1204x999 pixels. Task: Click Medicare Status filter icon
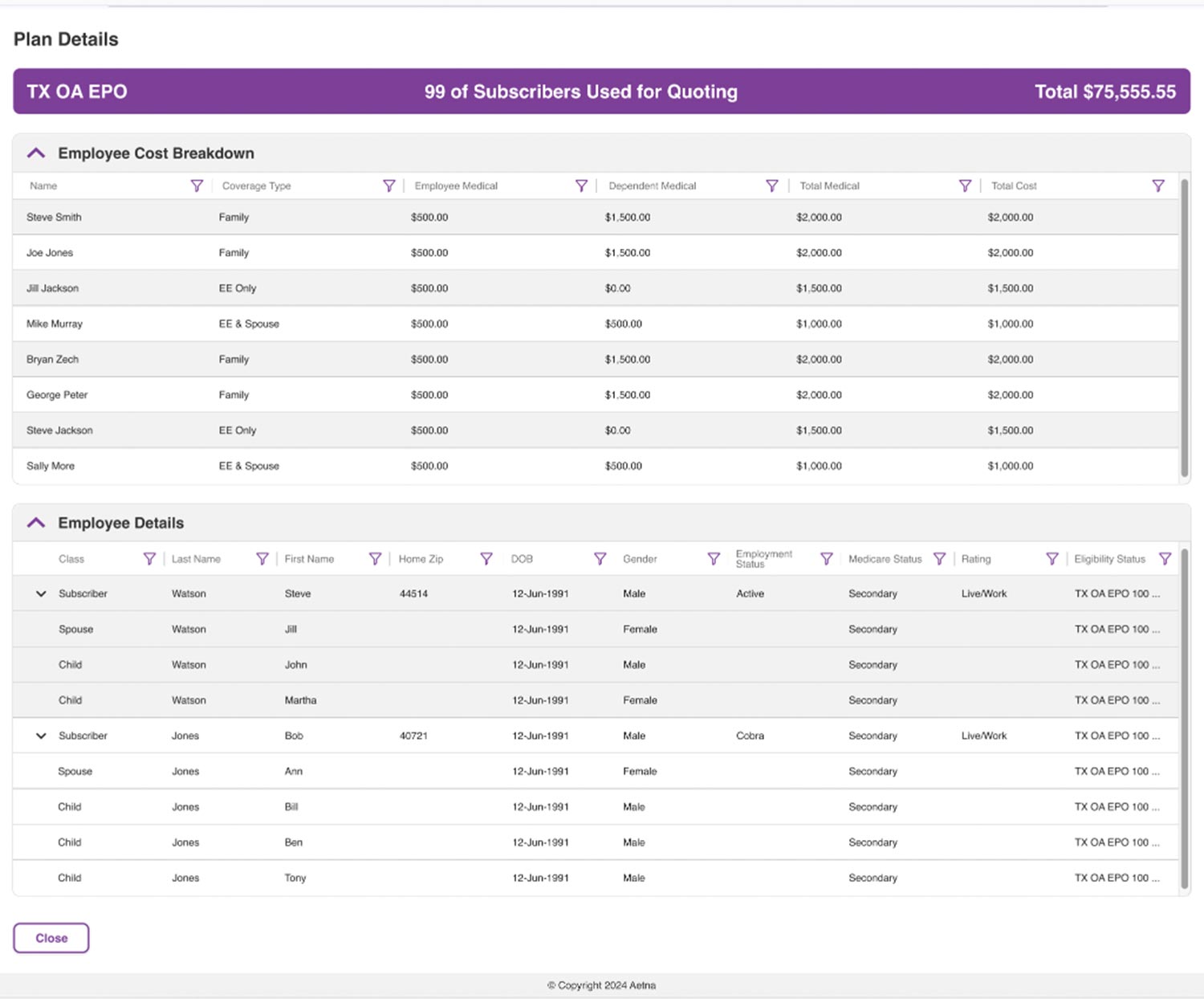pos(939,559)
